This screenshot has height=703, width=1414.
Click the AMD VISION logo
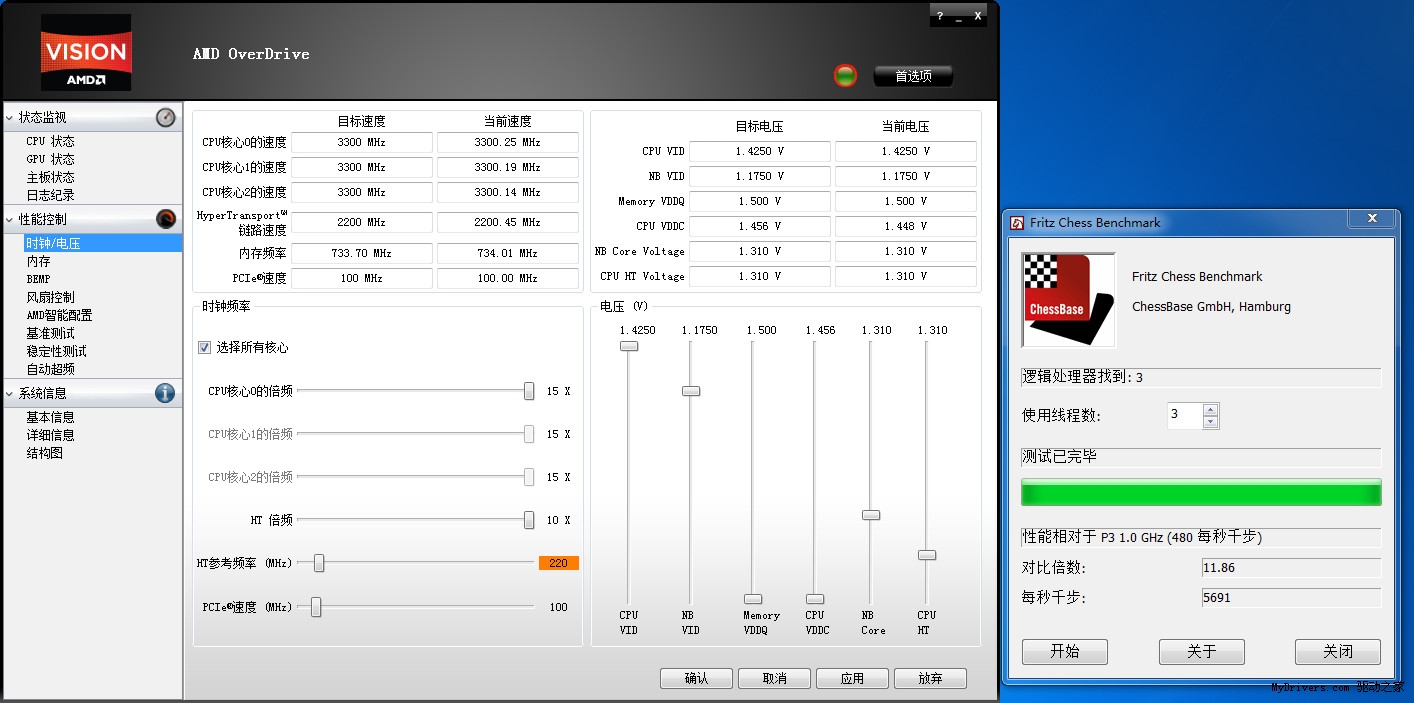(86, 52)
